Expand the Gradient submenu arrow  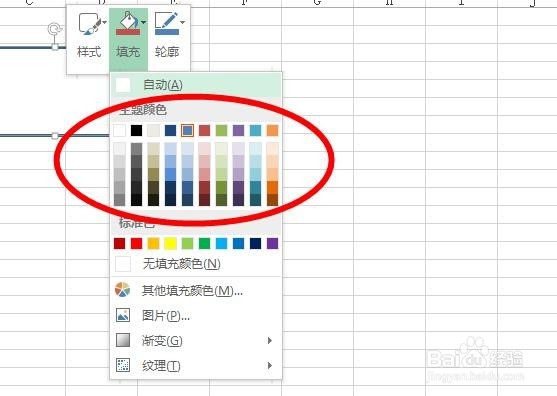coord(270,341)
